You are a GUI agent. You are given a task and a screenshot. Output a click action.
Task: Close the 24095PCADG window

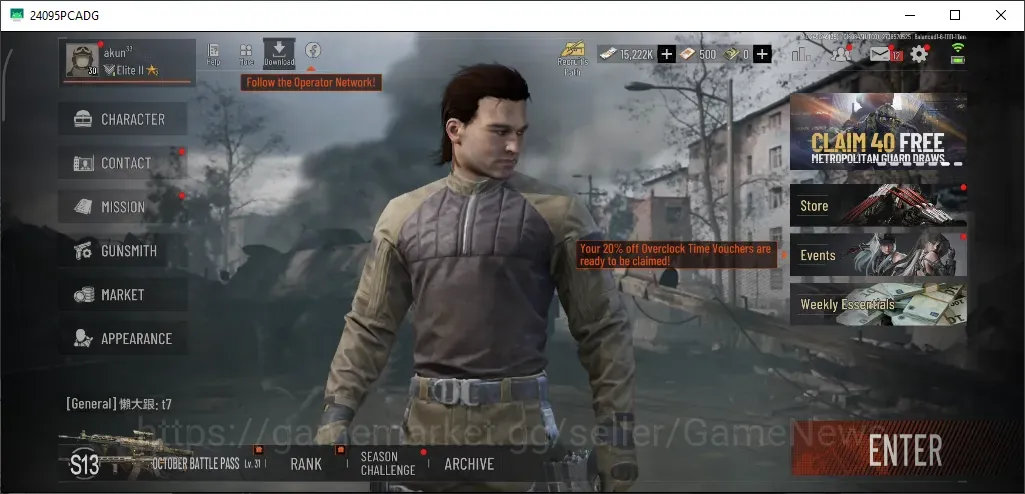[x=1000, y=15]
